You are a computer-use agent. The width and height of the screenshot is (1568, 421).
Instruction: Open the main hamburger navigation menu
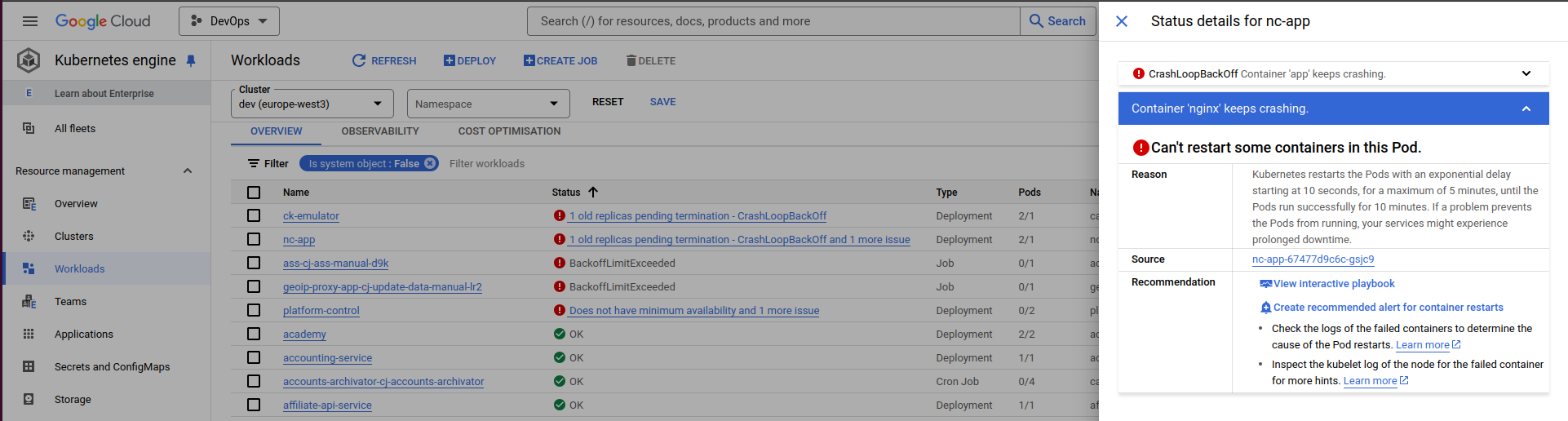click(30, 21)
